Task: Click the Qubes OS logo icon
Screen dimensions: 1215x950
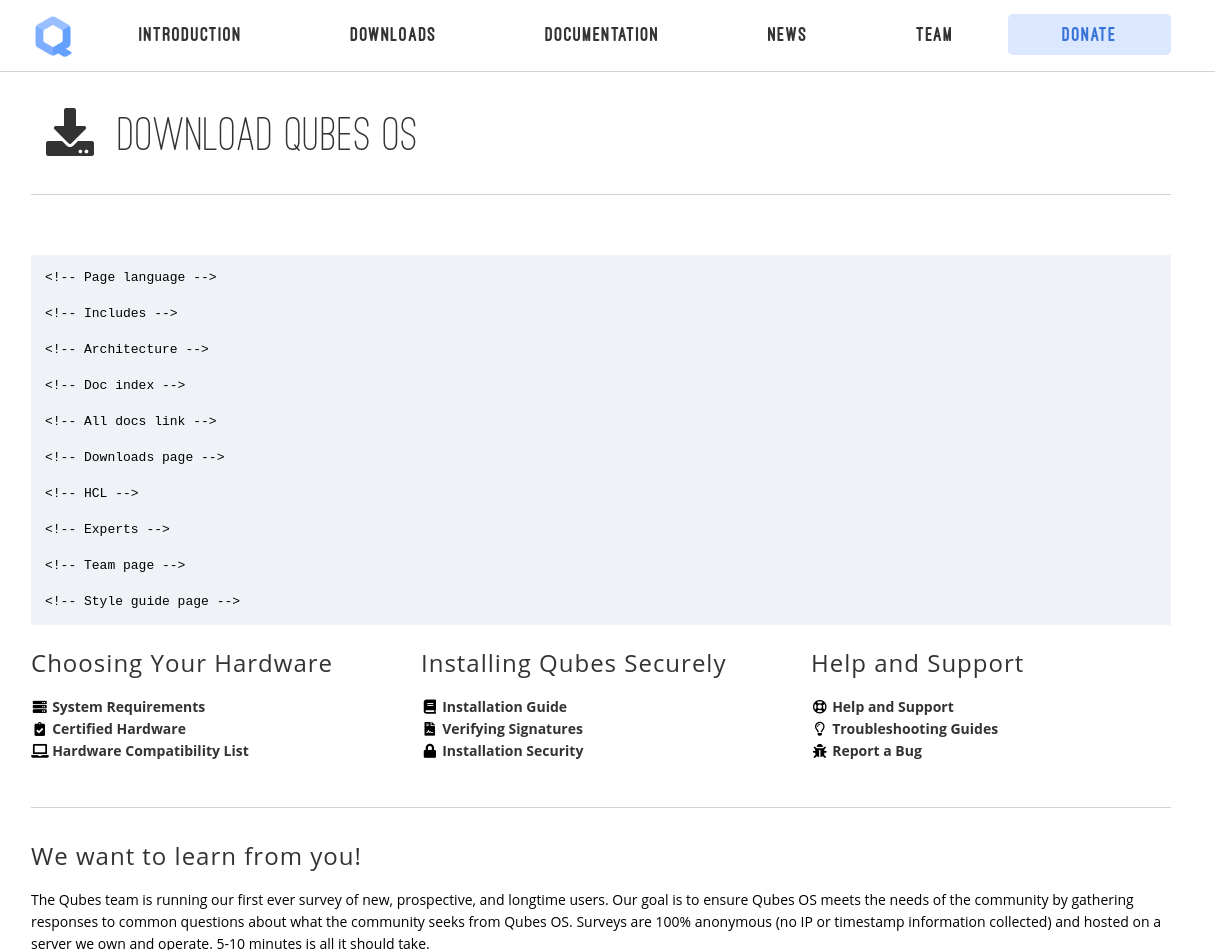Action: pyautogui.click(x=53, y=36)
